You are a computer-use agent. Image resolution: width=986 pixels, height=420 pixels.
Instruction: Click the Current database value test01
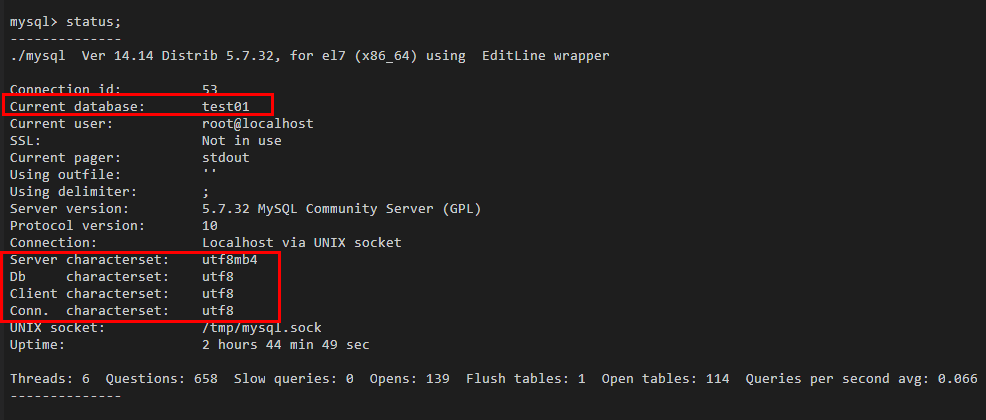click(225, 107)
